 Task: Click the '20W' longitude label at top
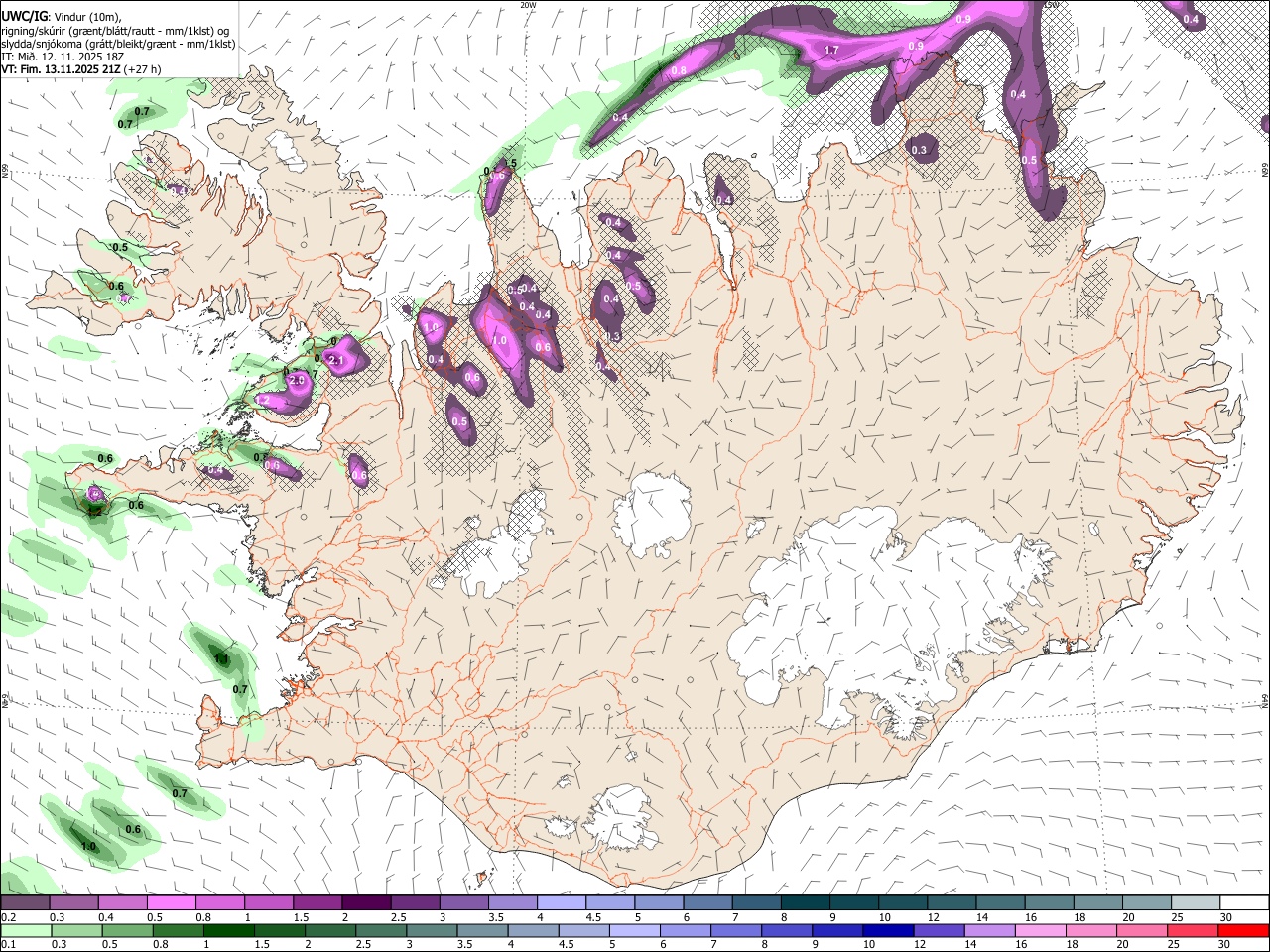click(x=528, y=5)
